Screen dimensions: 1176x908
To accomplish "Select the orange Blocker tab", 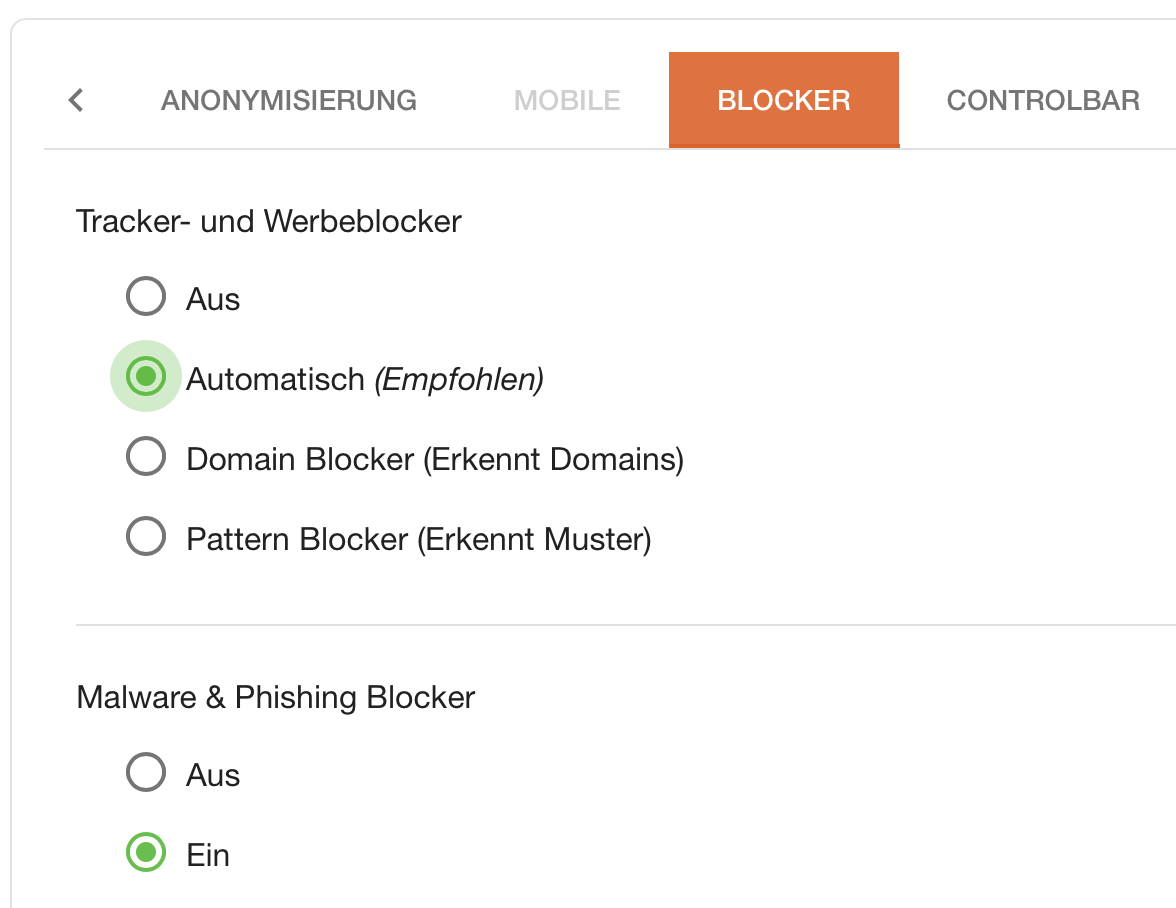I will point(784,100).
